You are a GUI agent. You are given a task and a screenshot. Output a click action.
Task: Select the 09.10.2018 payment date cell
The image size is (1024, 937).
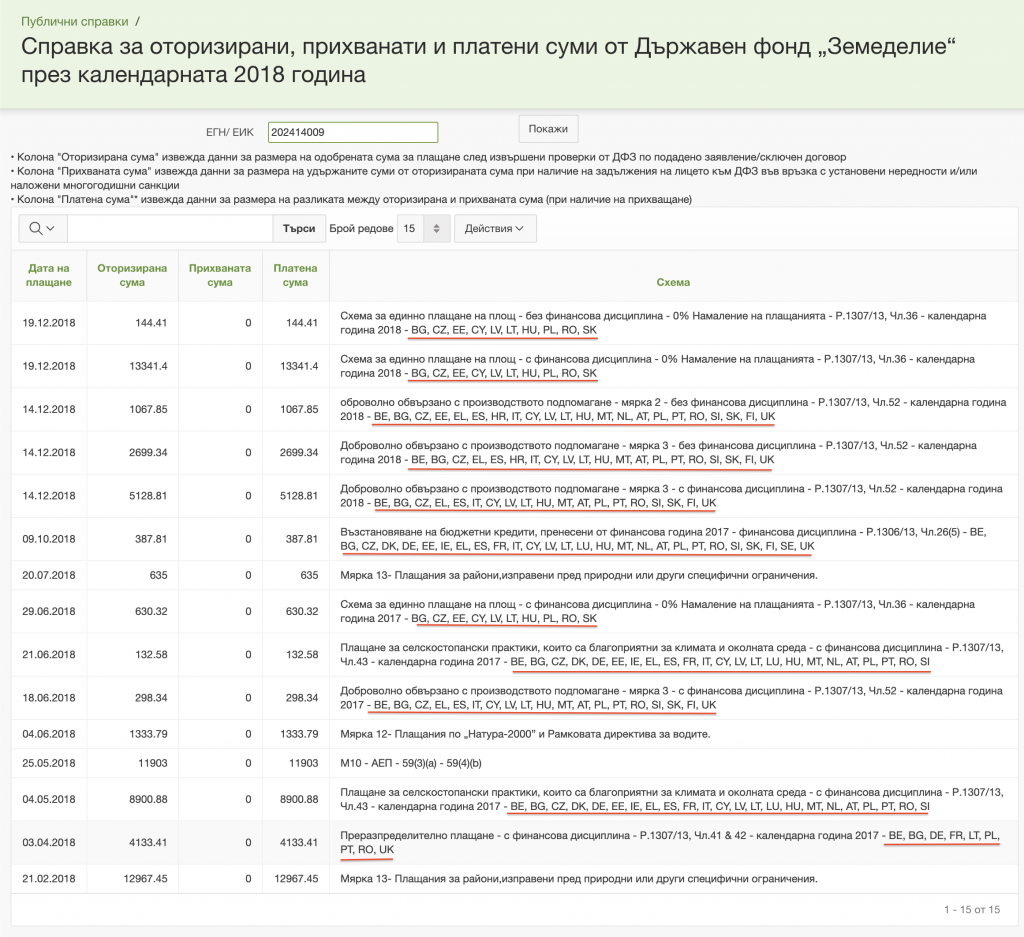click(x=49, y=539)
